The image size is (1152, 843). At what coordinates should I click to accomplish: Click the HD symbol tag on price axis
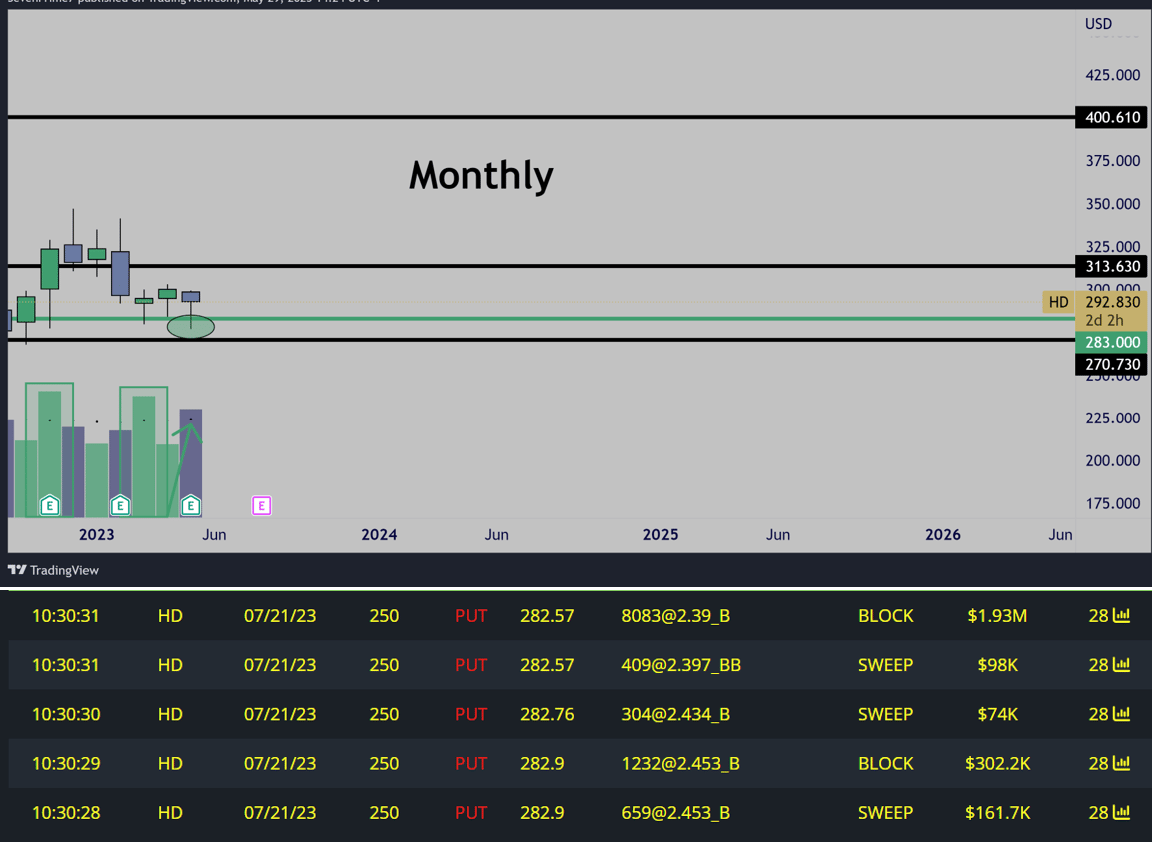[x=1059, y=302]
